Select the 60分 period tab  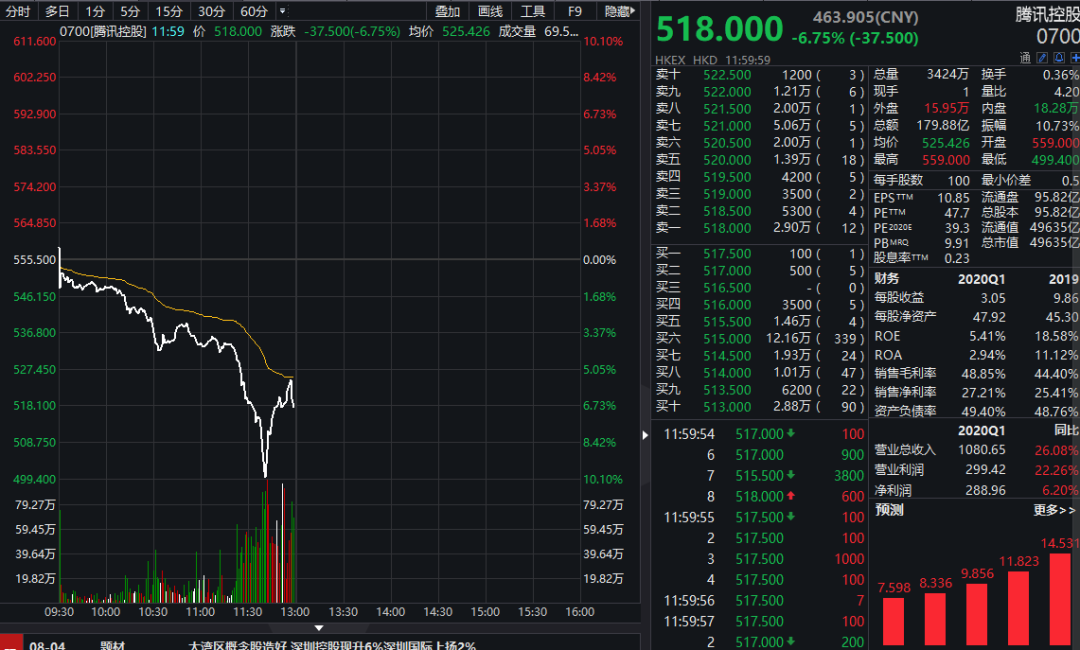point(254,12)
